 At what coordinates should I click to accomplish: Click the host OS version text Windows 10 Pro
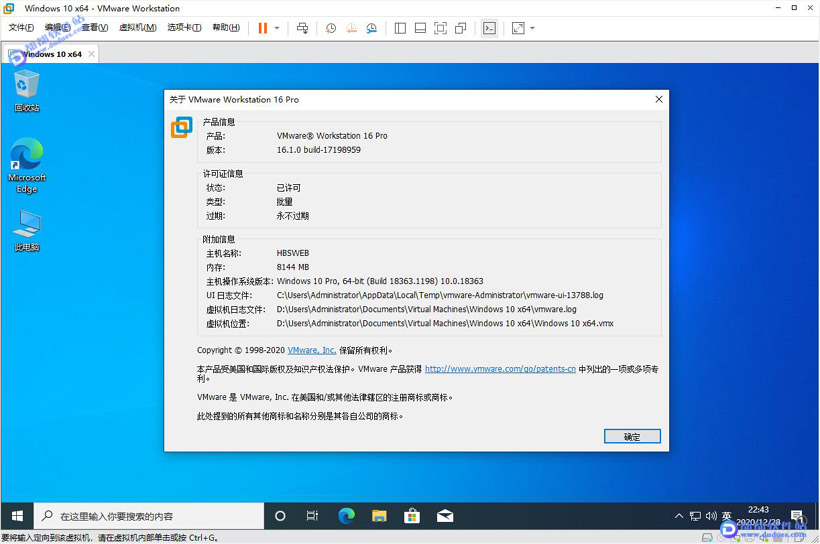click(380, 281)
